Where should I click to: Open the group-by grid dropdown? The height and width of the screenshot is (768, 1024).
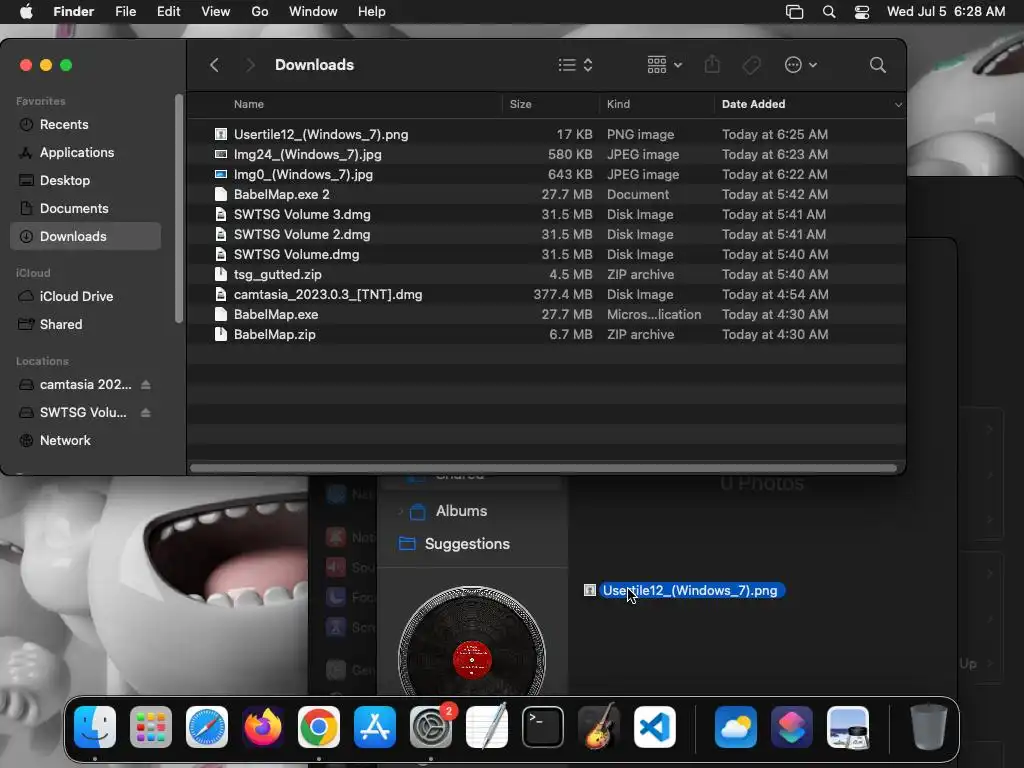pyautogui.click(x=664, y=65)
